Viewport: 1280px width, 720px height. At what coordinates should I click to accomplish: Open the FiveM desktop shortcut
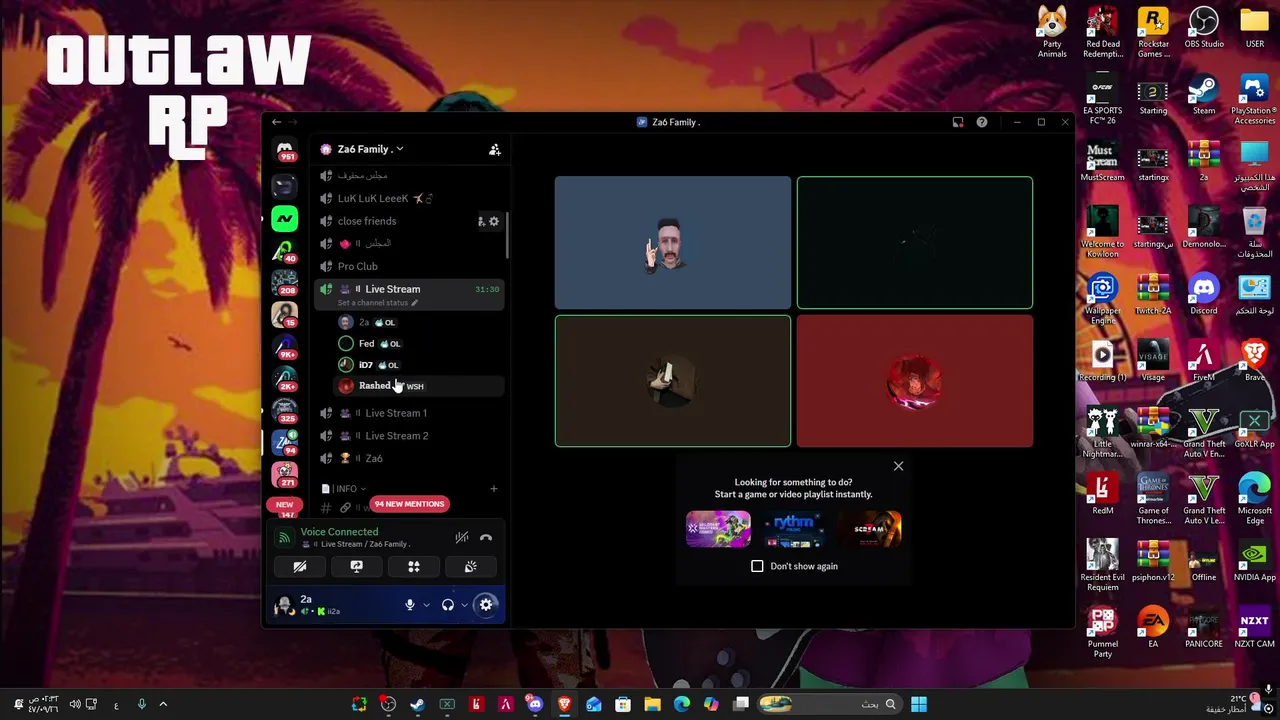1204,362
